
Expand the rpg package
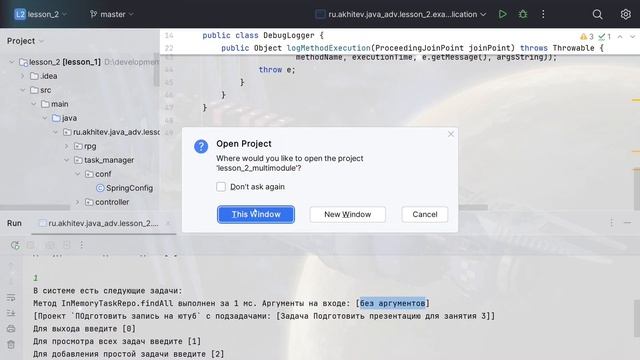coord(67,146)
